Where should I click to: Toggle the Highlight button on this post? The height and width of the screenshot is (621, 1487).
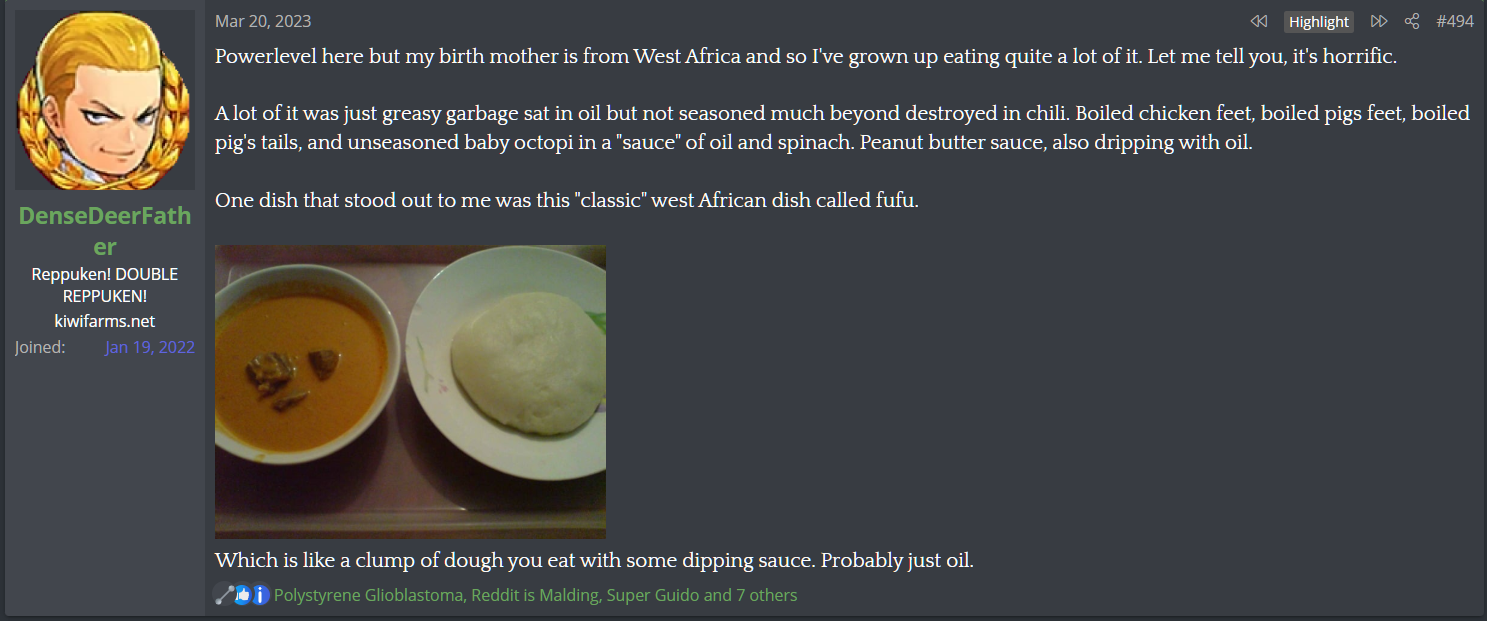[1319, 22]
